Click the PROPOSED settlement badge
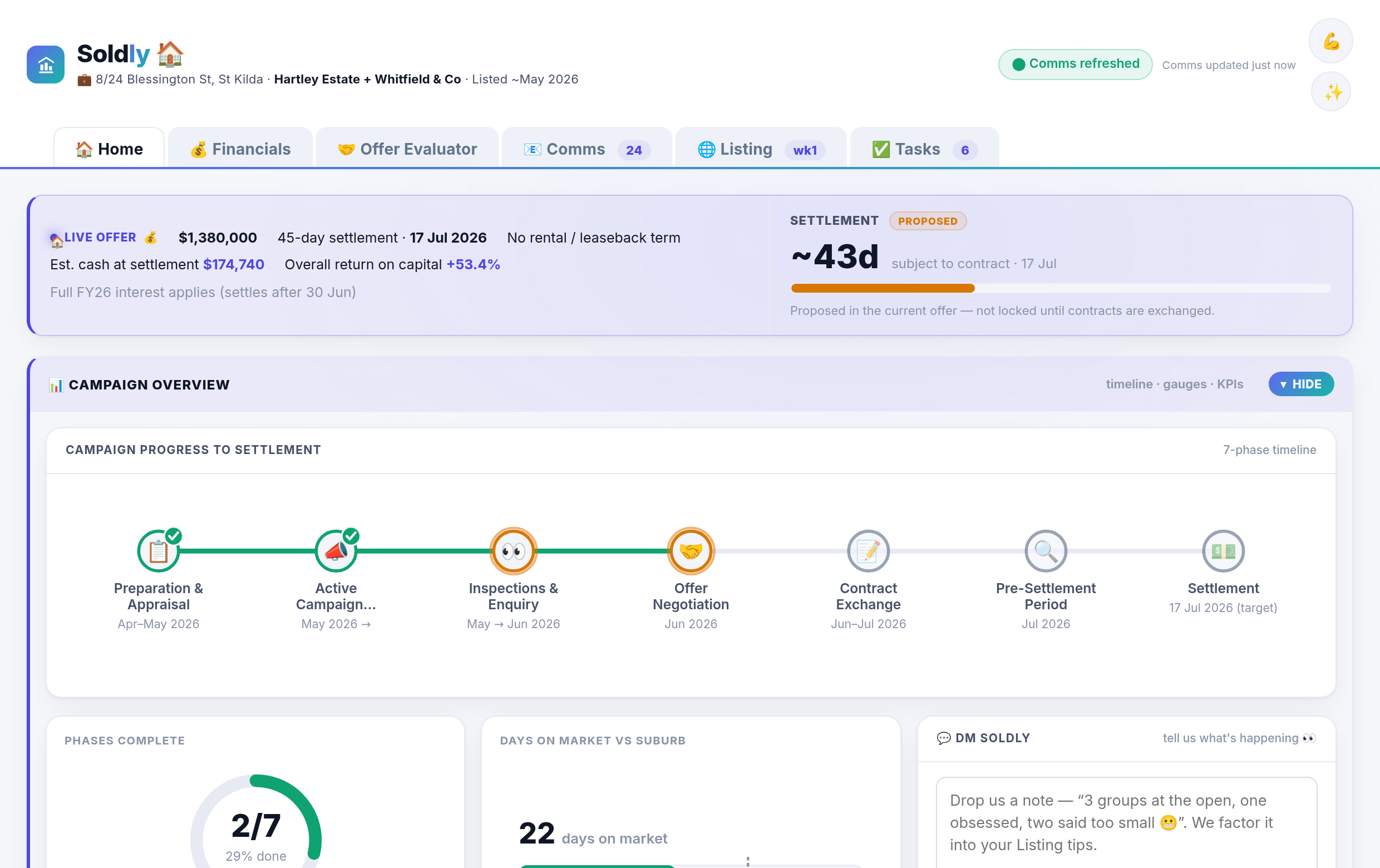Image resolution: width=1380 pixels, height=868 pixels. [928, 221]
